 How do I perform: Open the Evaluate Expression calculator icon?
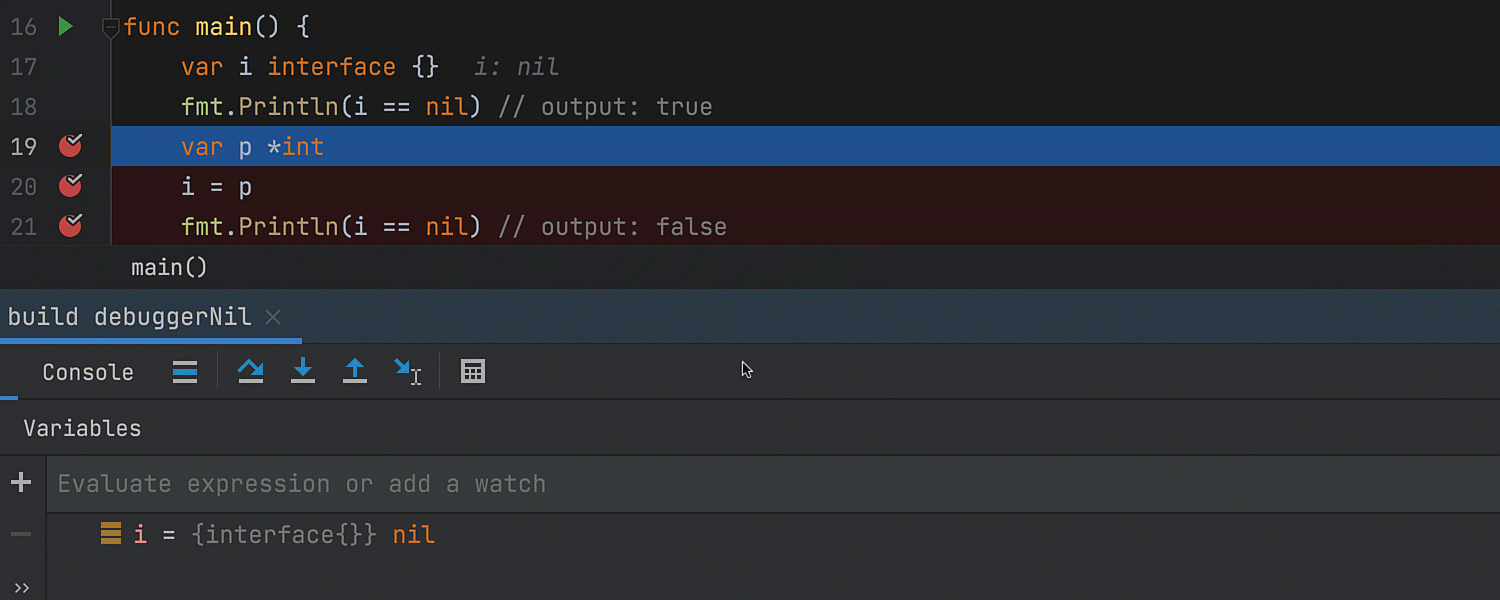click(x=473, y=372)
